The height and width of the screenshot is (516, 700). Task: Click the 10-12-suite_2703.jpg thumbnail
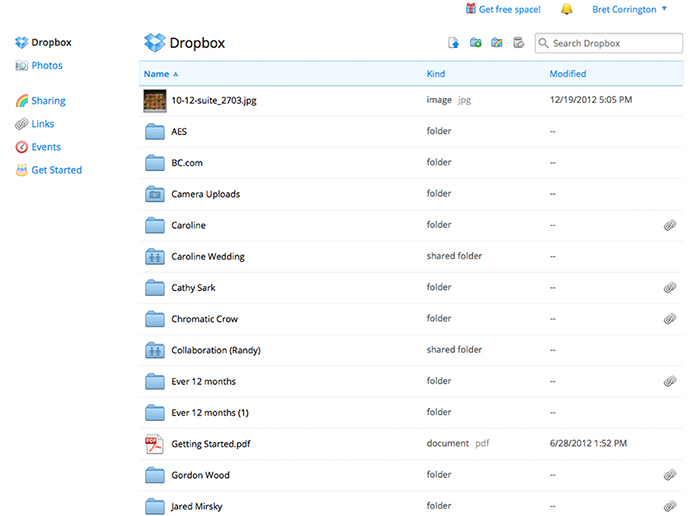154,100
